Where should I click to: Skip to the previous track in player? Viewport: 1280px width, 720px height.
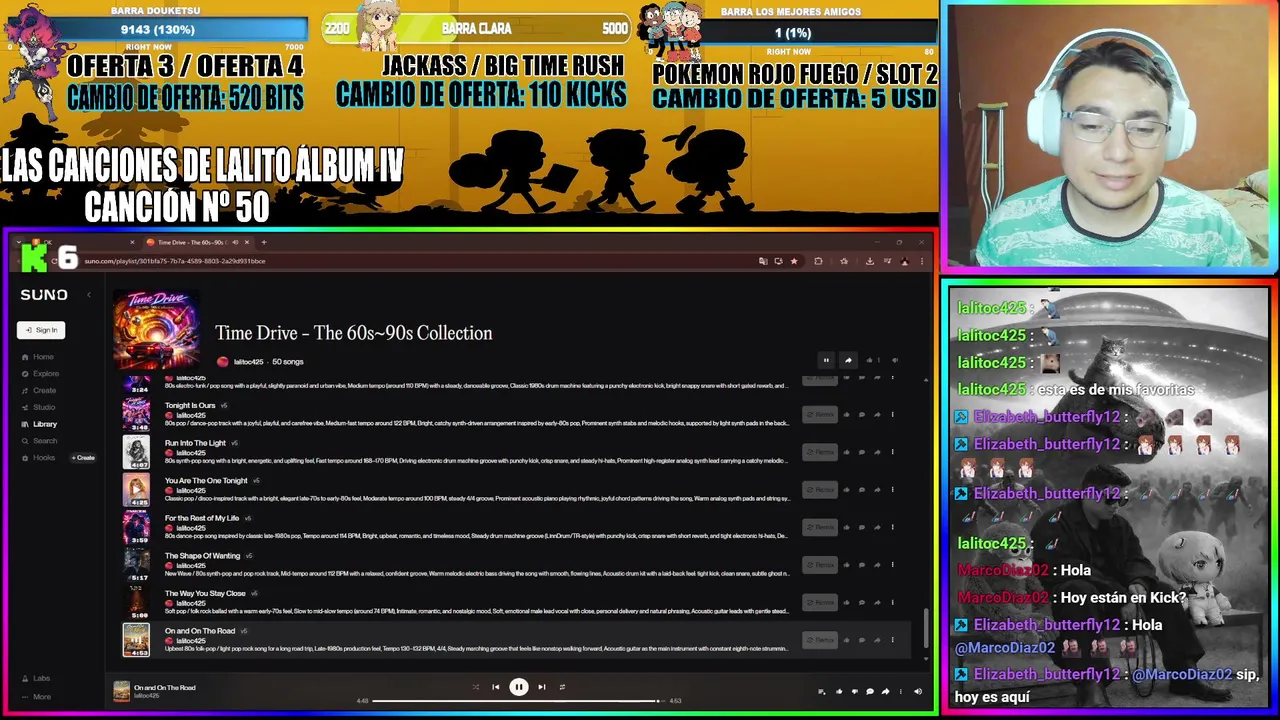click(x=495, y=687)
